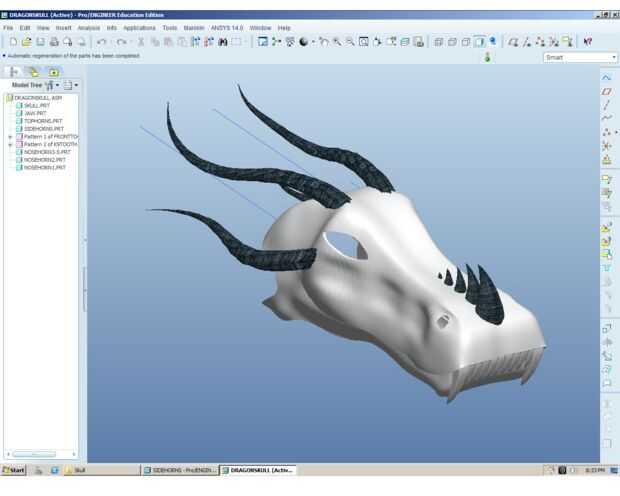The width and height of the screenshot is (620, 496).
Task: Switch to Shading display mode
Action: [x=479, y=42]
